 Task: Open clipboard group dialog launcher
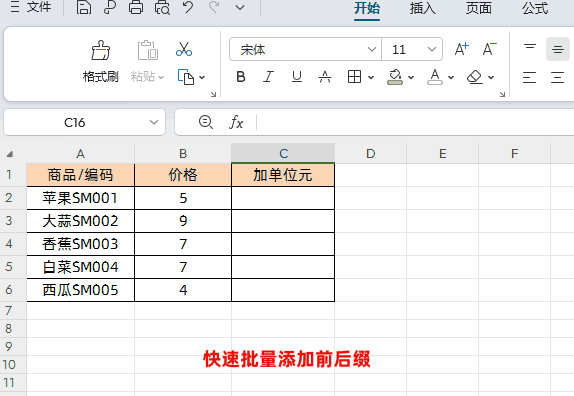tap(213, 94)
